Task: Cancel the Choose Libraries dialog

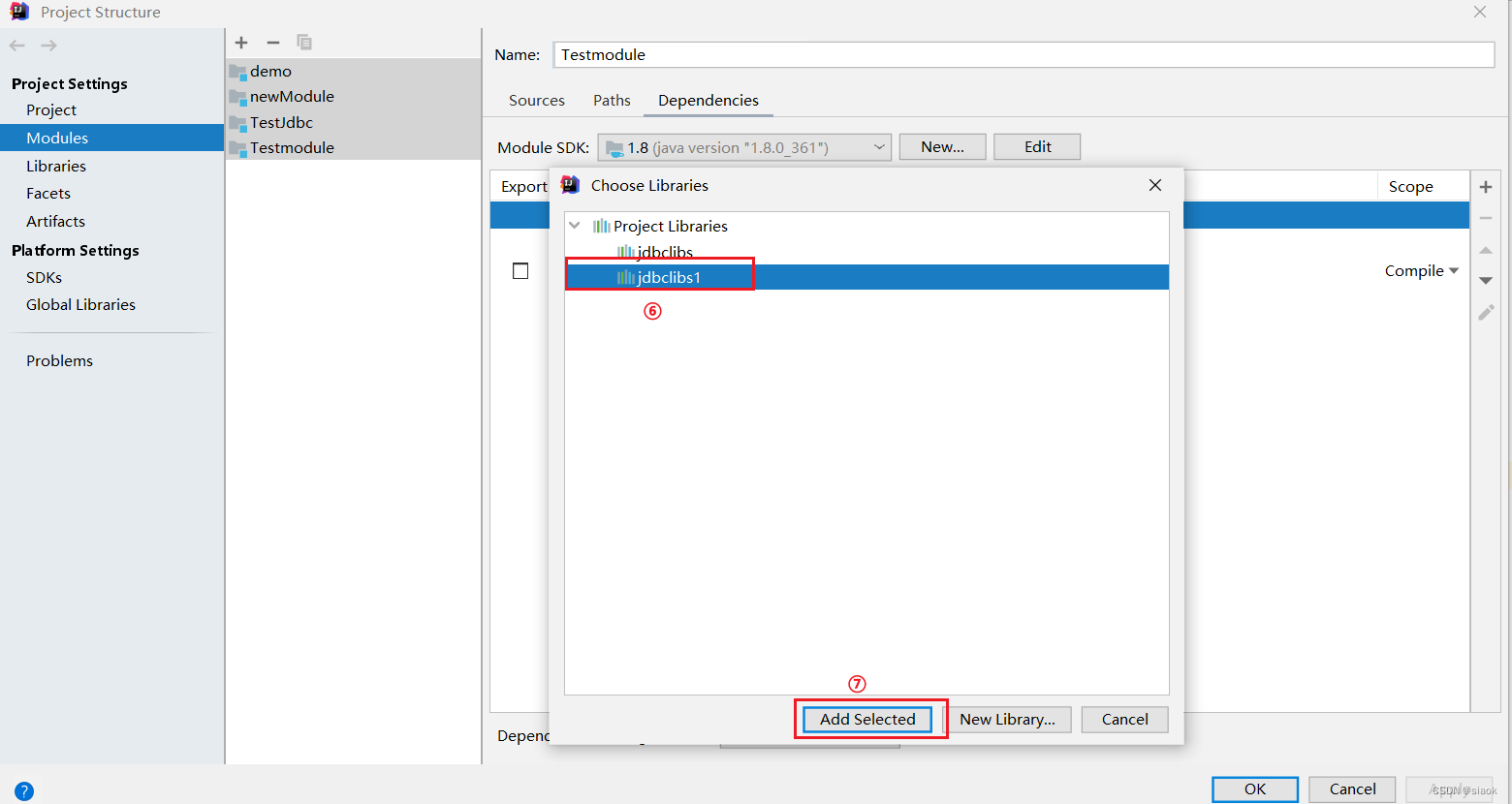Action: [x=1124, y=720]
